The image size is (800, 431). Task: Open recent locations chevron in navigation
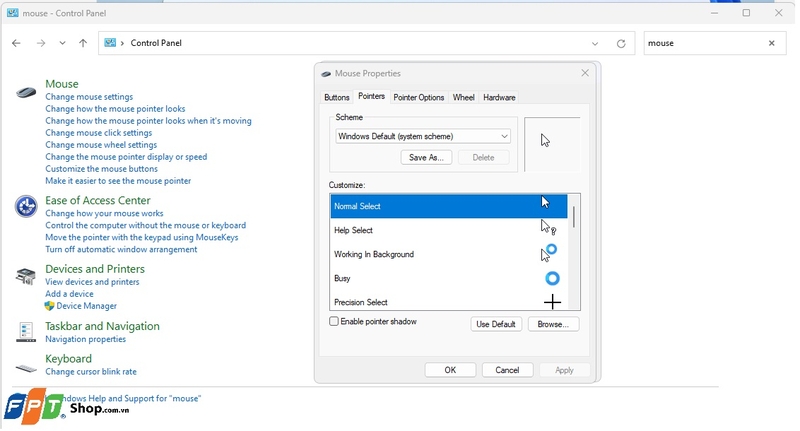point(62,44)
